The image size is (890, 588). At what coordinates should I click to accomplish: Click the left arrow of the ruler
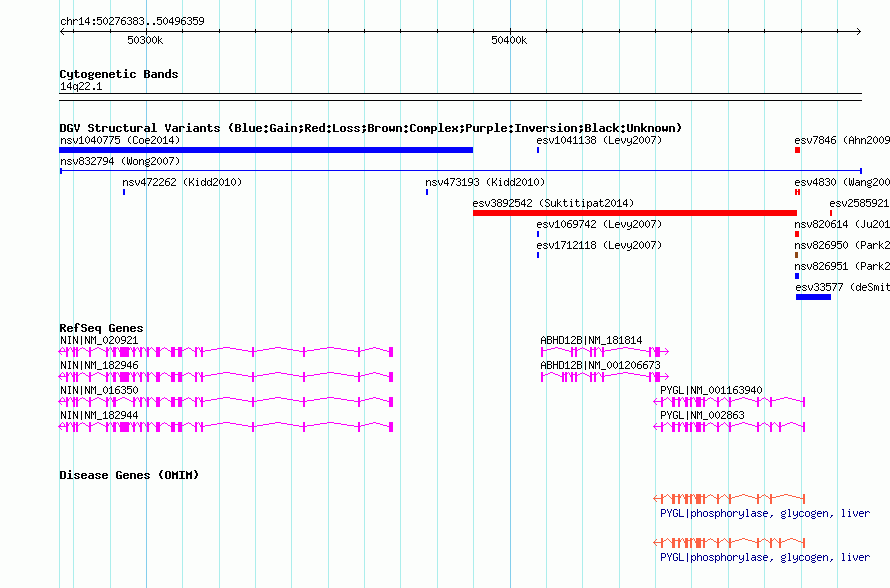(63, 31)
